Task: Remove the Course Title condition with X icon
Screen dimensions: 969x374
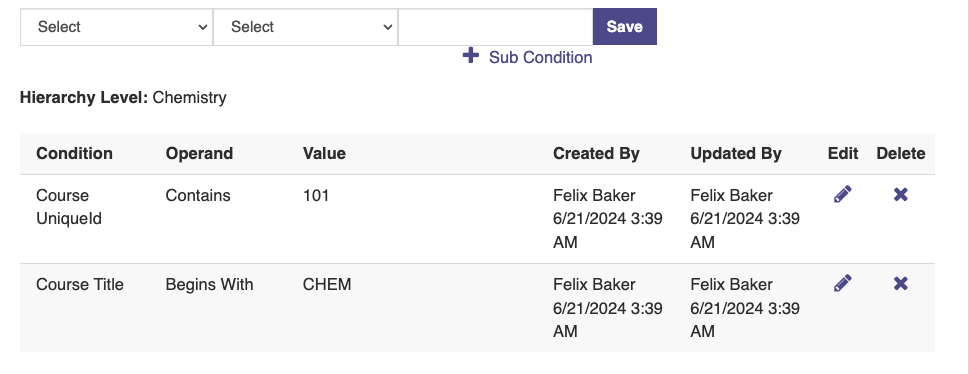Action: click(x=900, y=284)
